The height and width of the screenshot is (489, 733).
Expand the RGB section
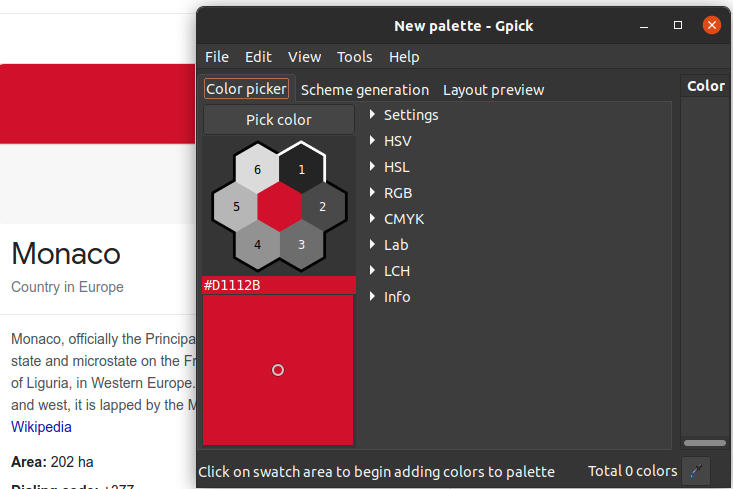[391, 193]
